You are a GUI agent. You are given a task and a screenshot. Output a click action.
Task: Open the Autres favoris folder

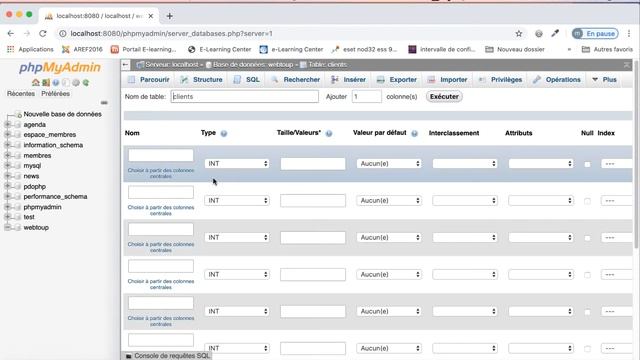click(607, 49)
